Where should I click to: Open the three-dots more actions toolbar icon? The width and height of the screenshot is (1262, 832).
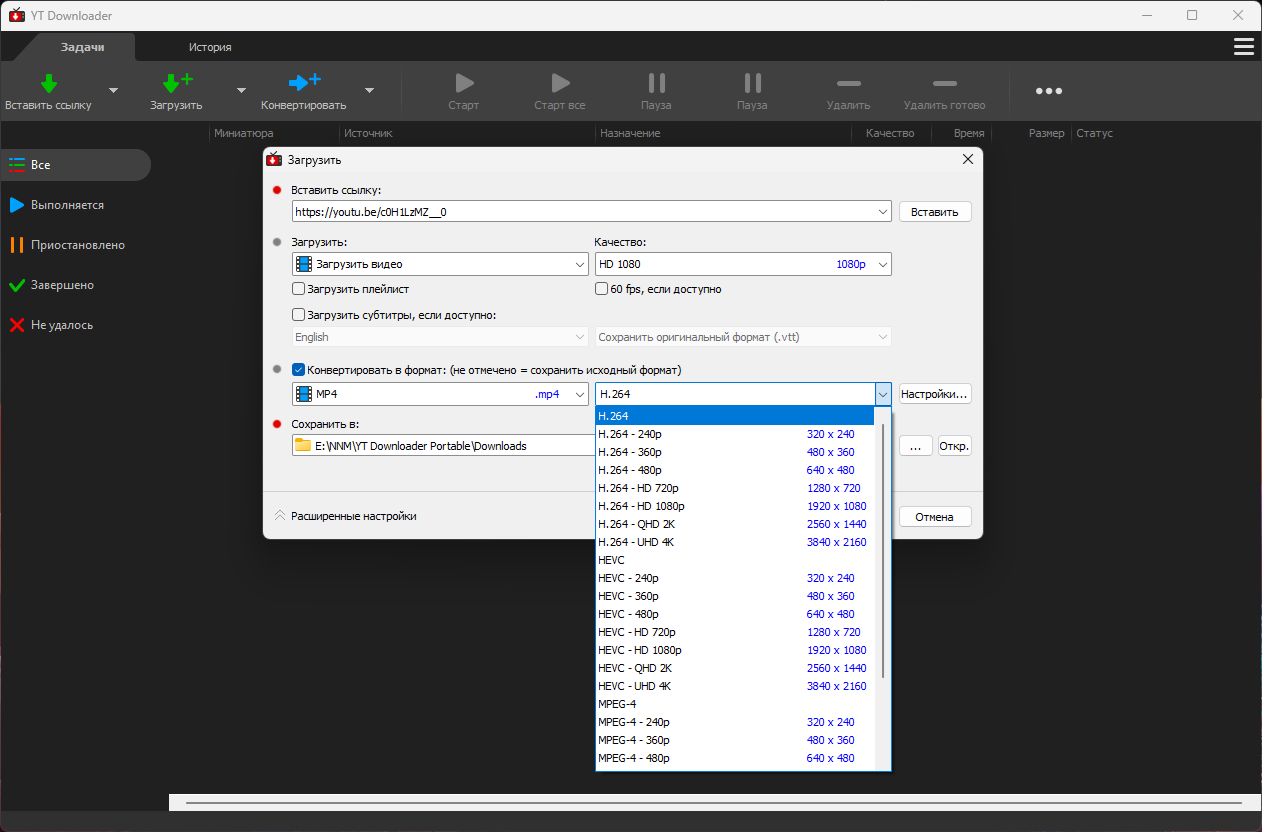pos(1049,91)
